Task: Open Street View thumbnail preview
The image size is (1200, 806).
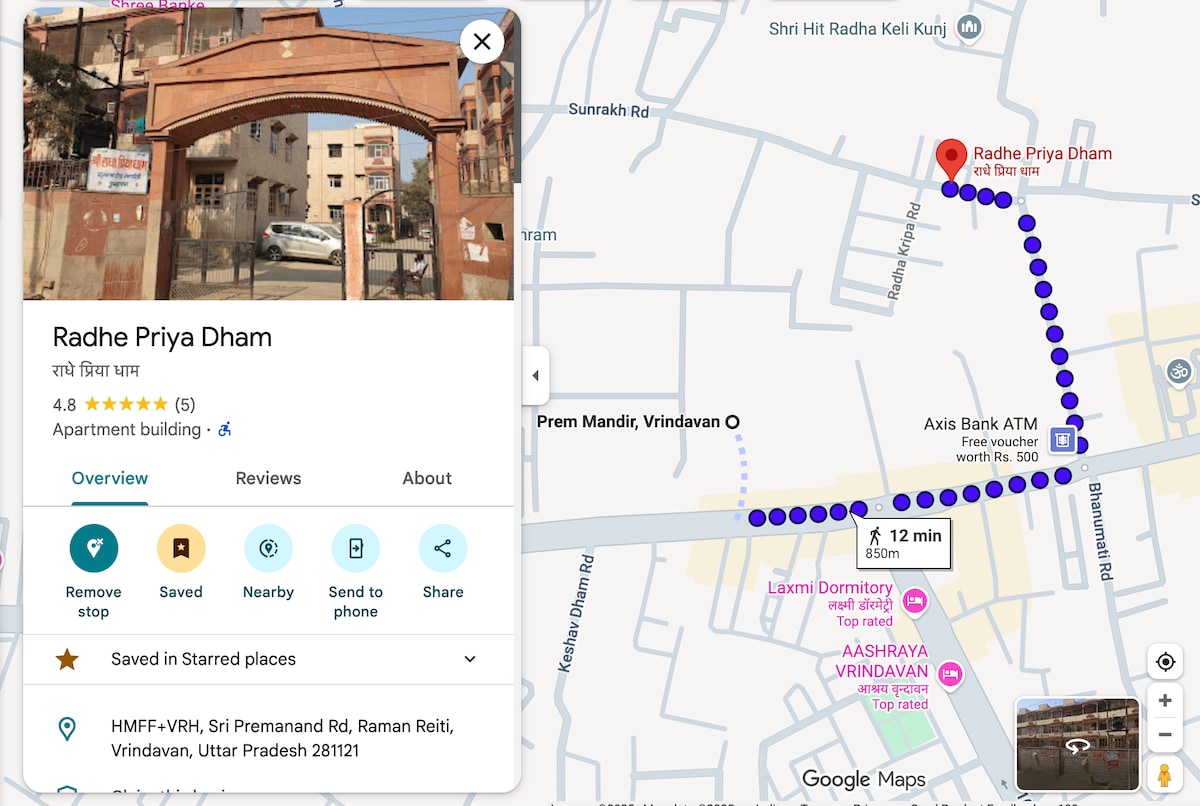Action: click(1077, 744)
